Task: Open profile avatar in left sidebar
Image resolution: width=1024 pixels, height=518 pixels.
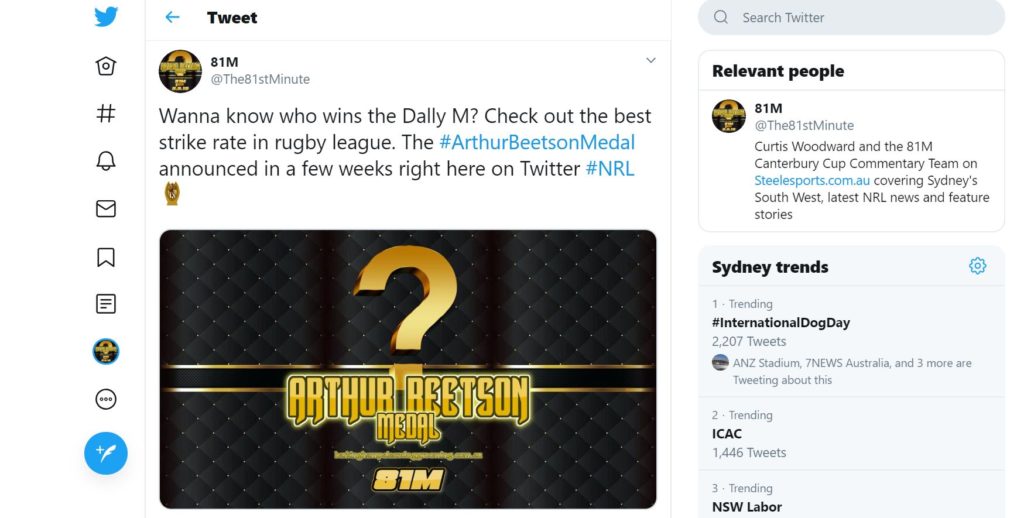Action: (106, 351)
